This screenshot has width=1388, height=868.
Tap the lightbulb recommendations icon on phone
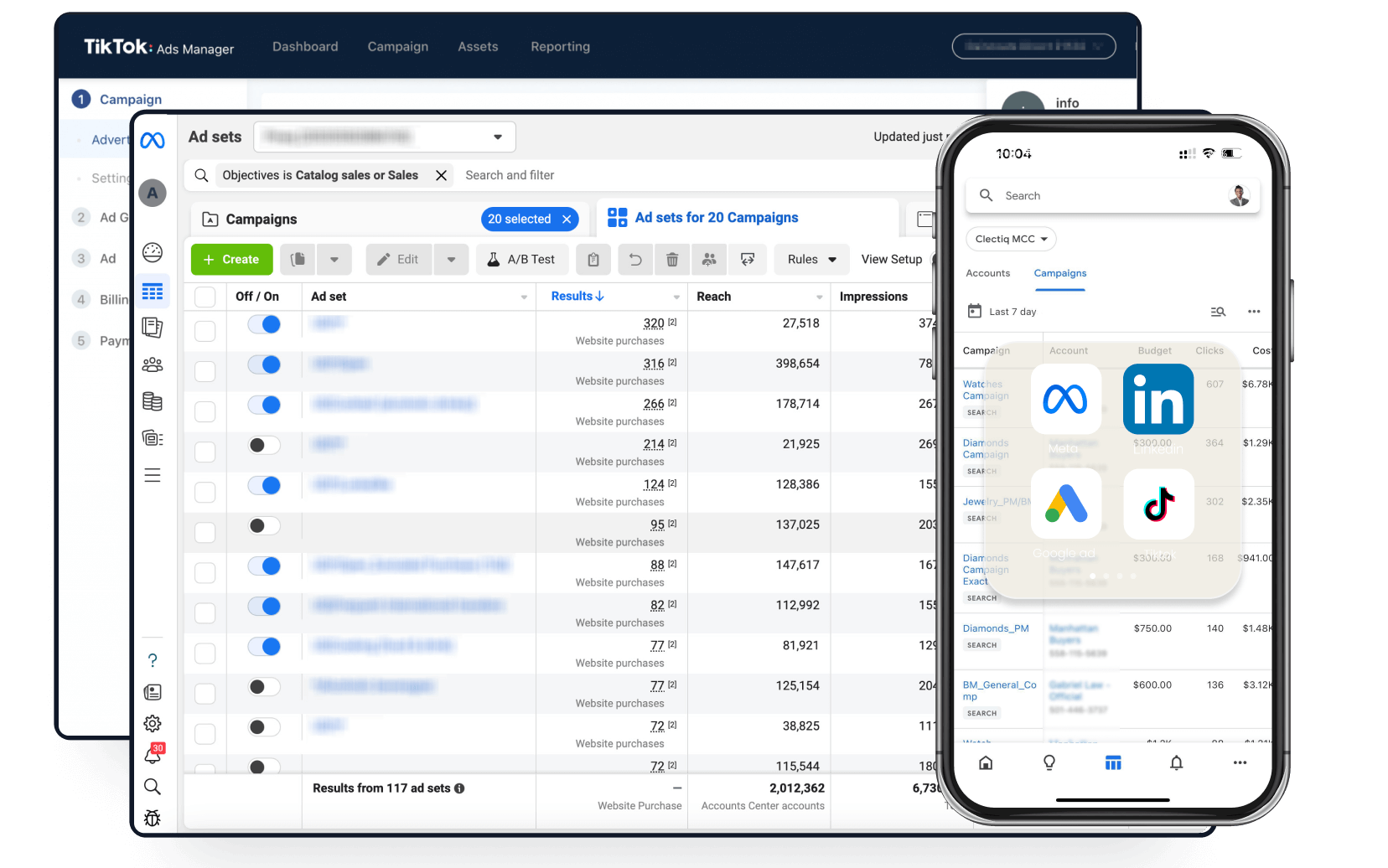point(1049,762)
